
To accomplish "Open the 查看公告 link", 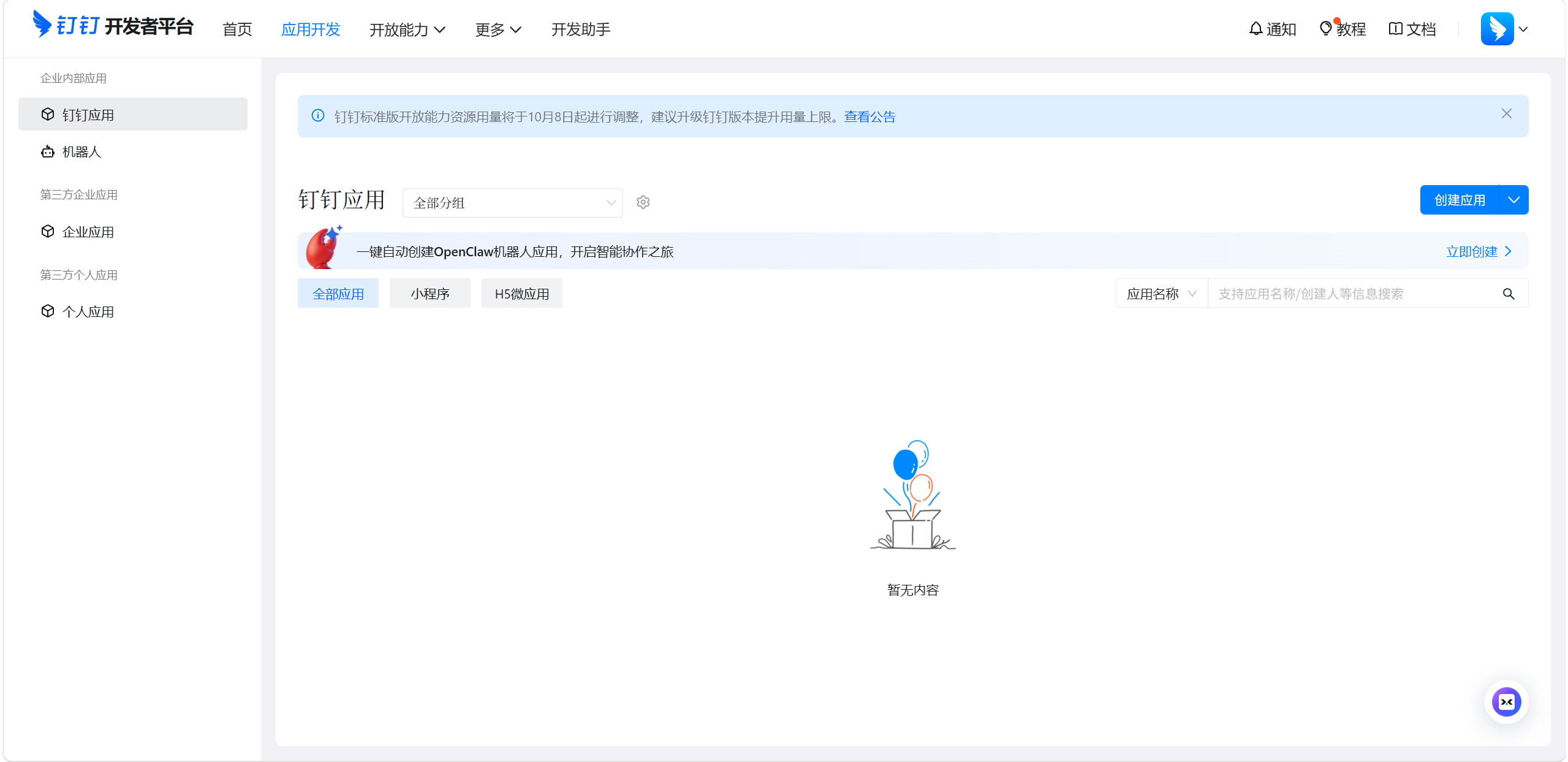I will pyautogui.click(x=869, y=117).
